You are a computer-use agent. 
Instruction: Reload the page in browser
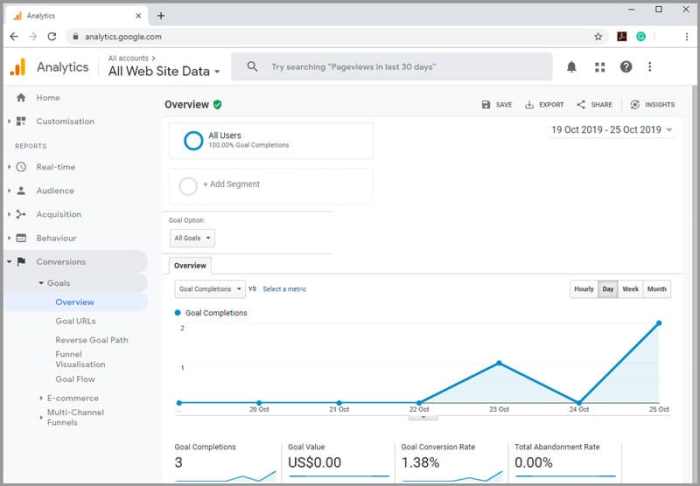pos(52,37)
